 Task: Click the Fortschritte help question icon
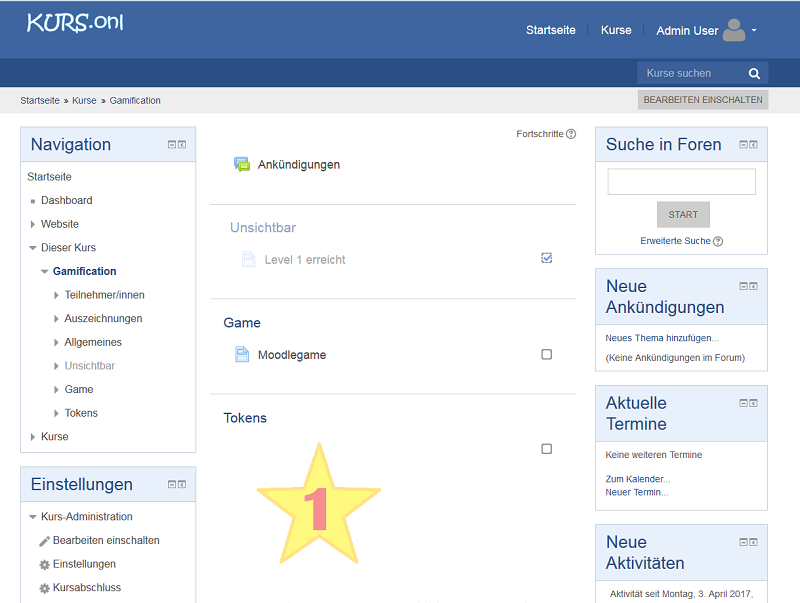pyautogui.click(x=571, y=134)
